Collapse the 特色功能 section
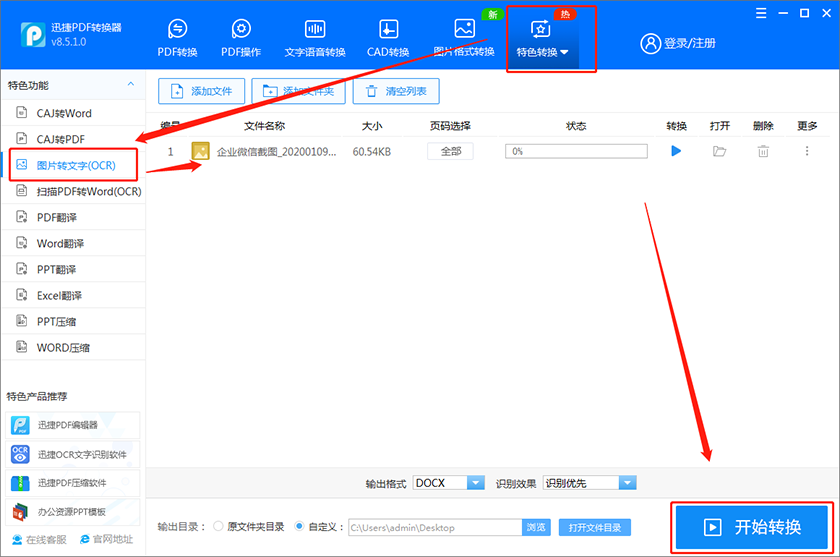840x557 pixels. coord(131,85)
